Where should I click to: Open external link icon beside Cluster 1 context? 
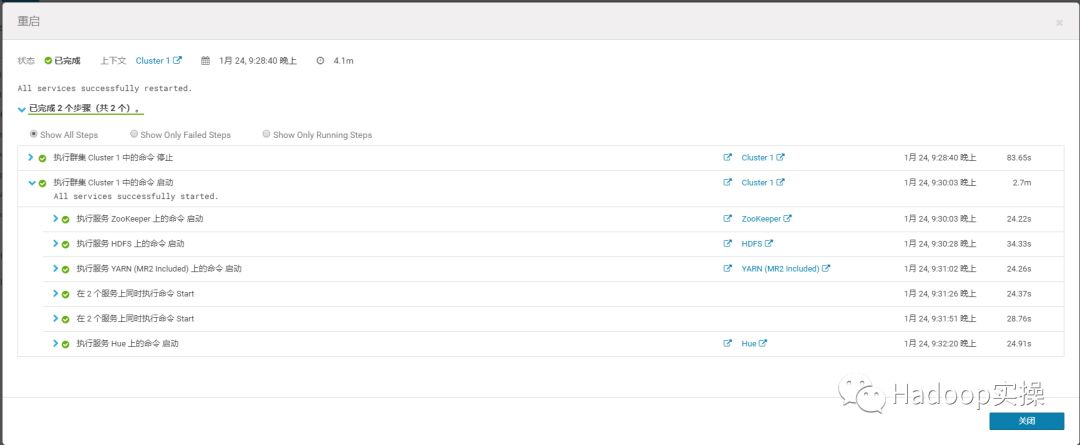pyautogui.click(x=177, y=61)
